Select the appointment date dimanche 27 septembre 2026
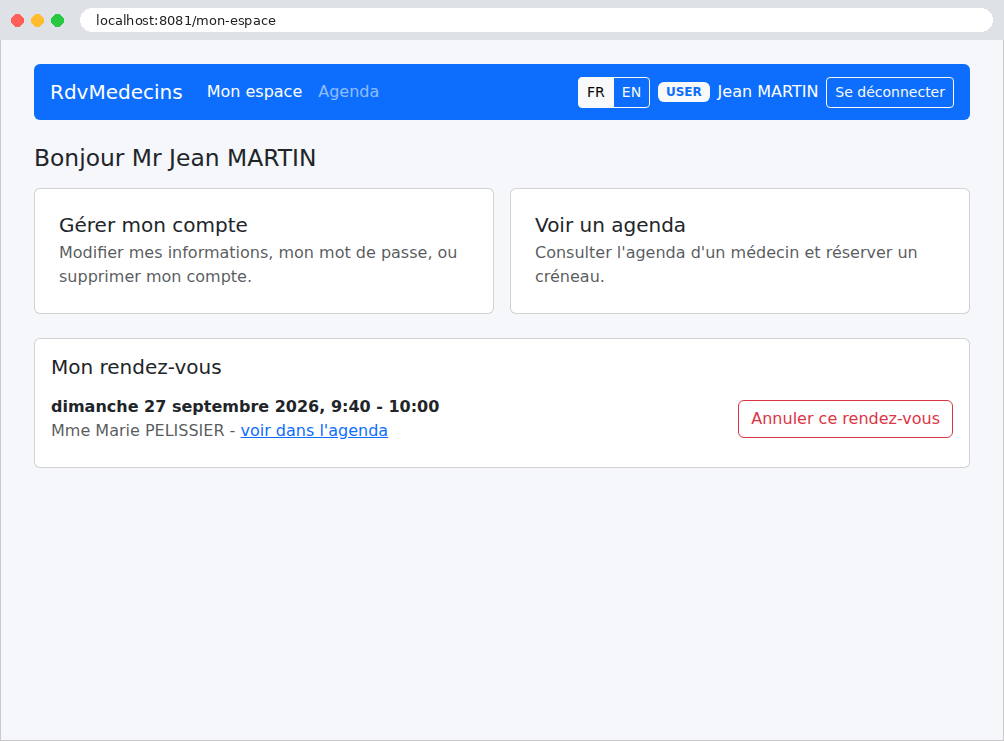 click(188, 406)
